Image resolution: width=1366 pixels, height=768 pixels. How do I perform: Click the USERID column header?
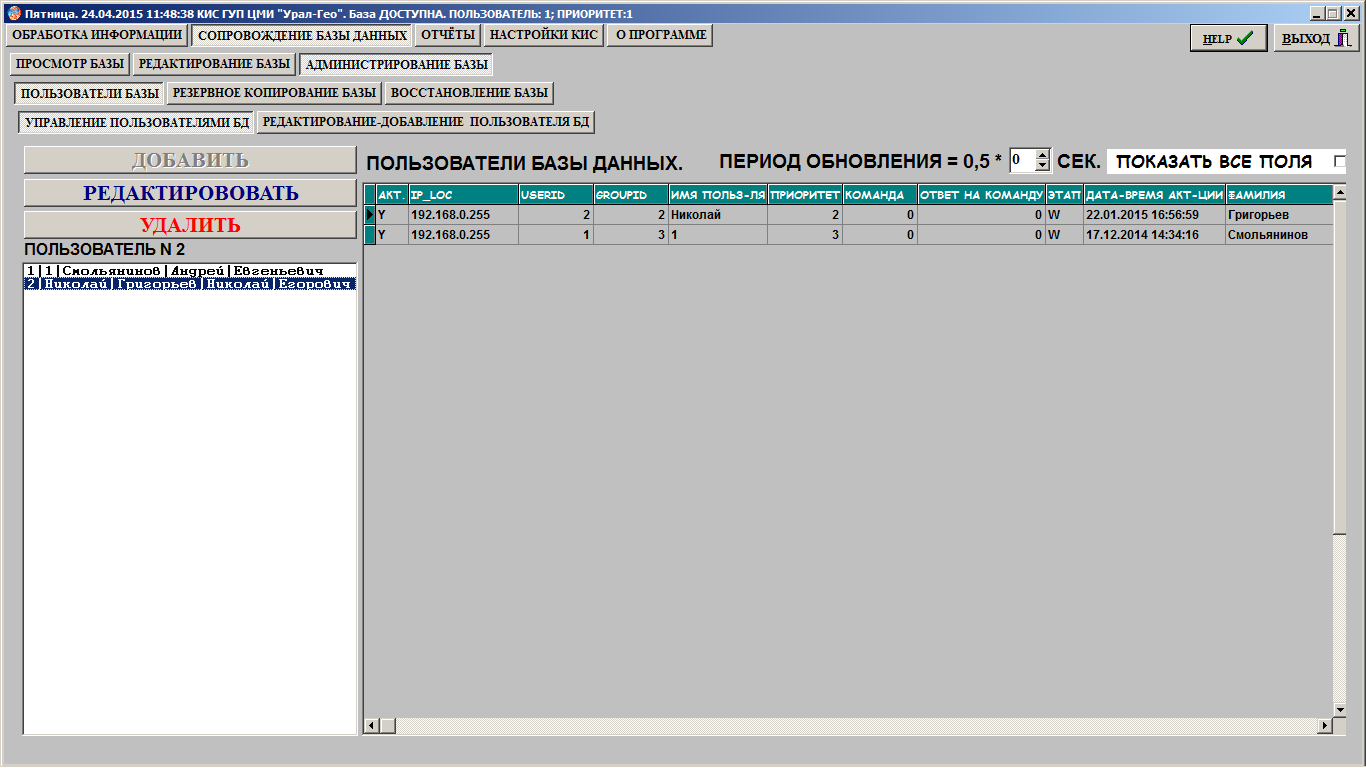click(556, 195)
